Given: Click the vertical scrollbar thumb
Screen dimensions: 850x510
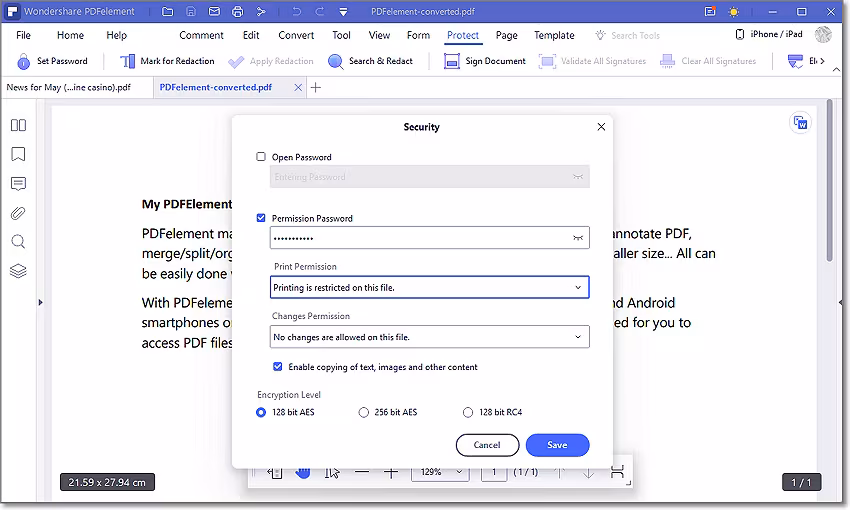Looking at the screenshot, I should pos(829,180).
